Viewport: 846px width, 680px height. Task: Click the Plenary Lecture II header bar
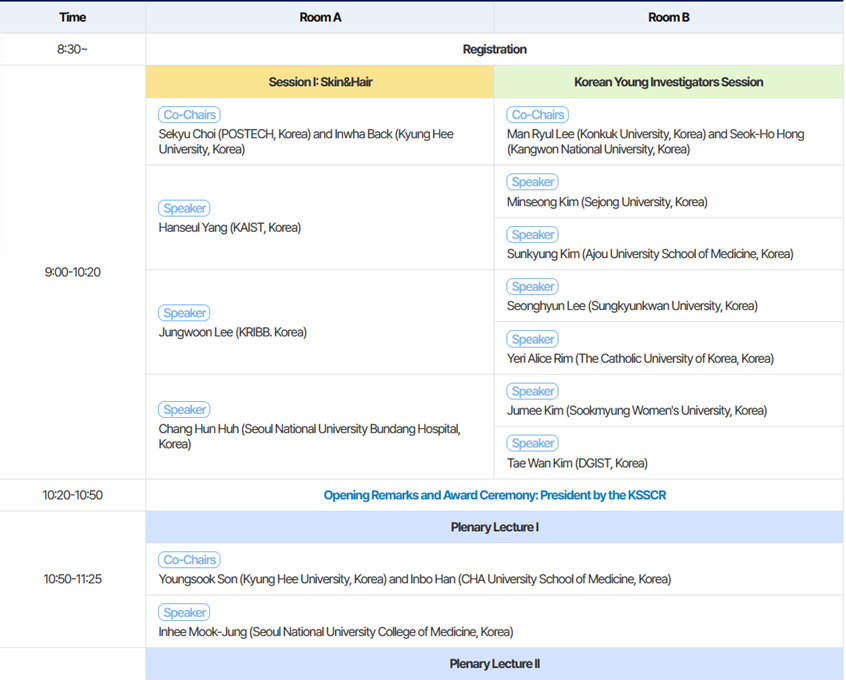click(x=495, y=664)
